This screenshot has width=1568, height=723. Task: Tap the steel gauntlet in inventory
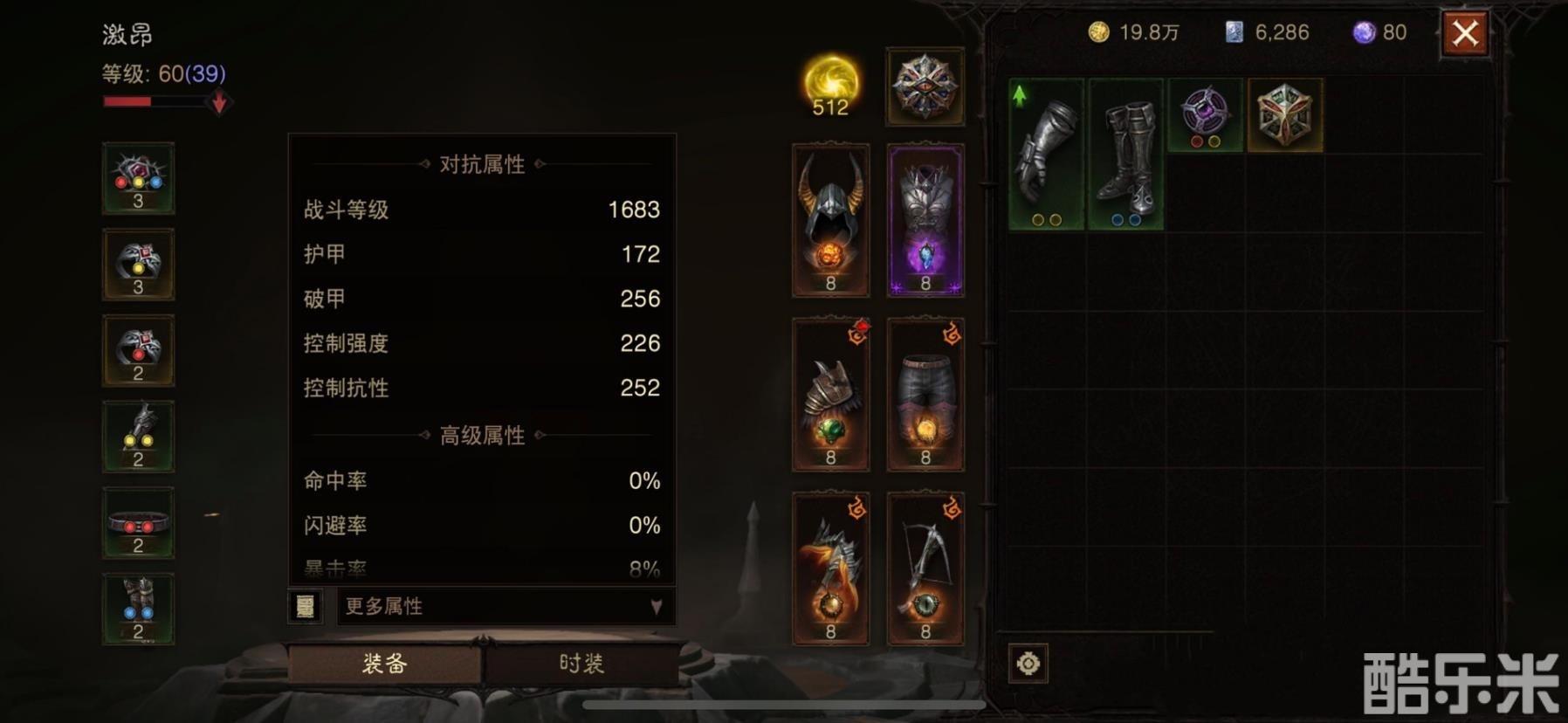1046,155
